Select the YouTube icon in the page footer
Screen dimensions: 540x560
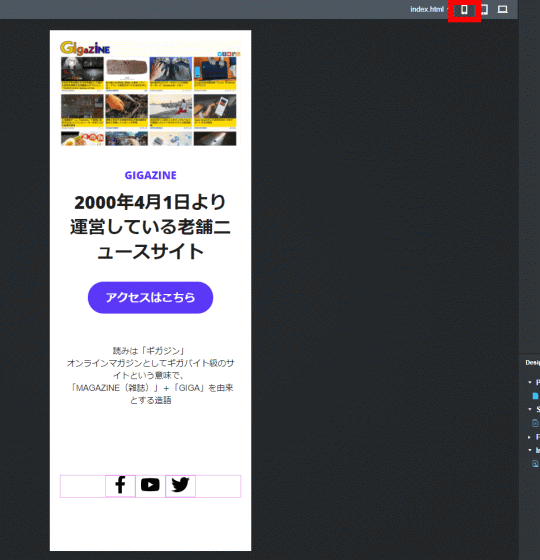(150, 485)
